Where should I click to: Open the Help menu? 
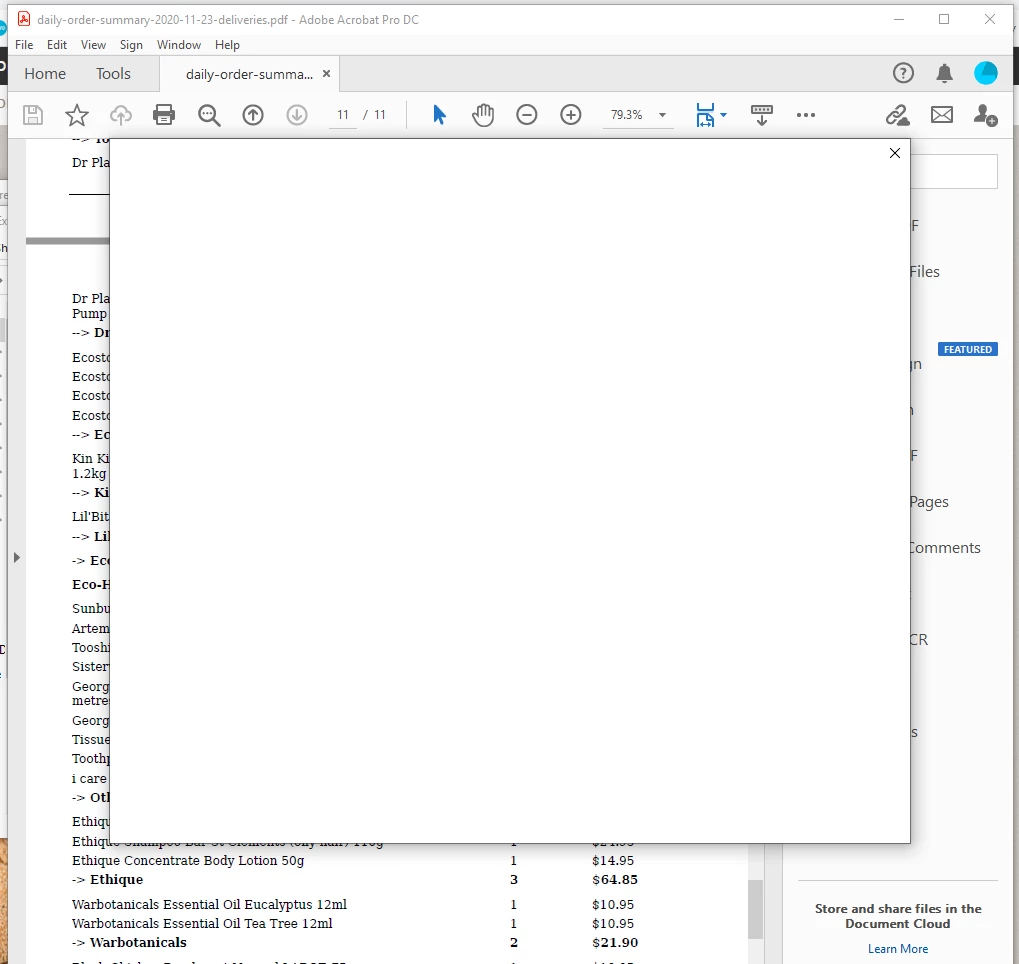(x=227, y=45)
